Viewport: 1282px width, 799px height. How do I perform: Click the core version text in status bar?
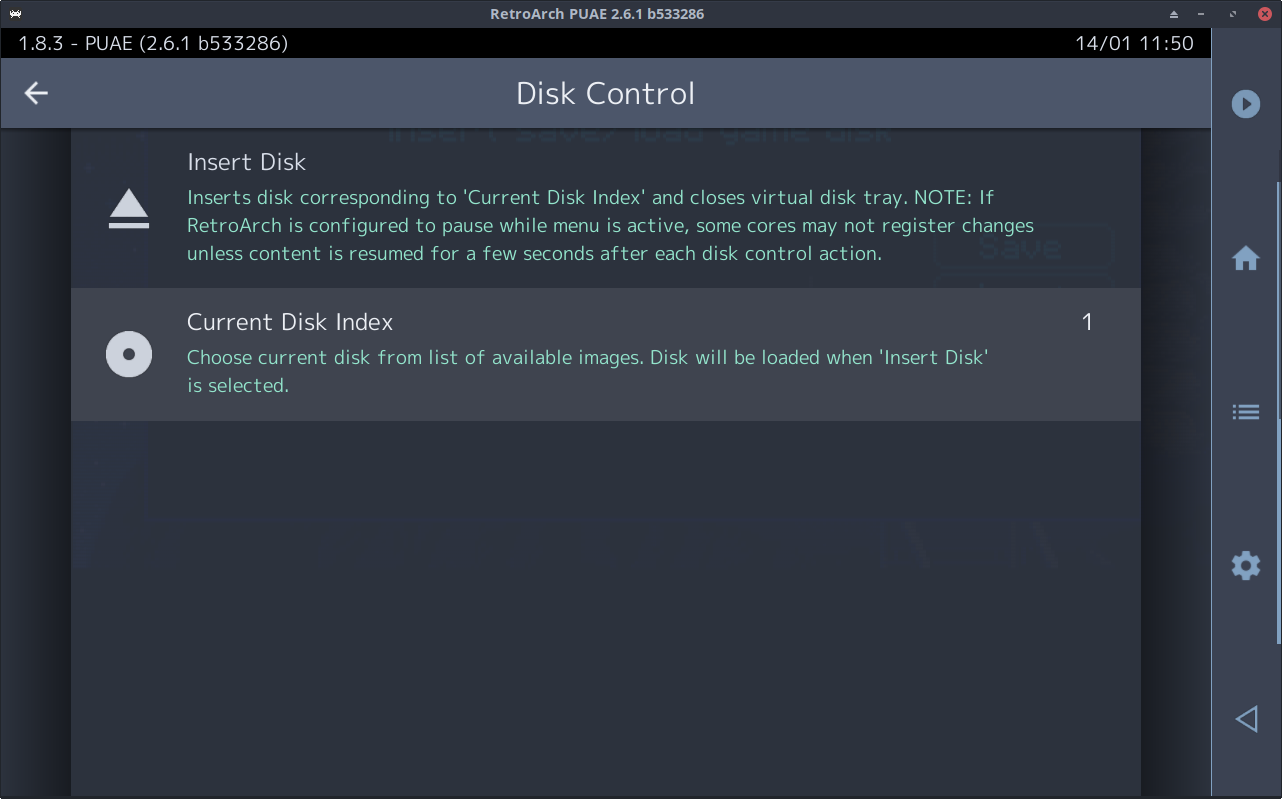click(x=154, y=43)
